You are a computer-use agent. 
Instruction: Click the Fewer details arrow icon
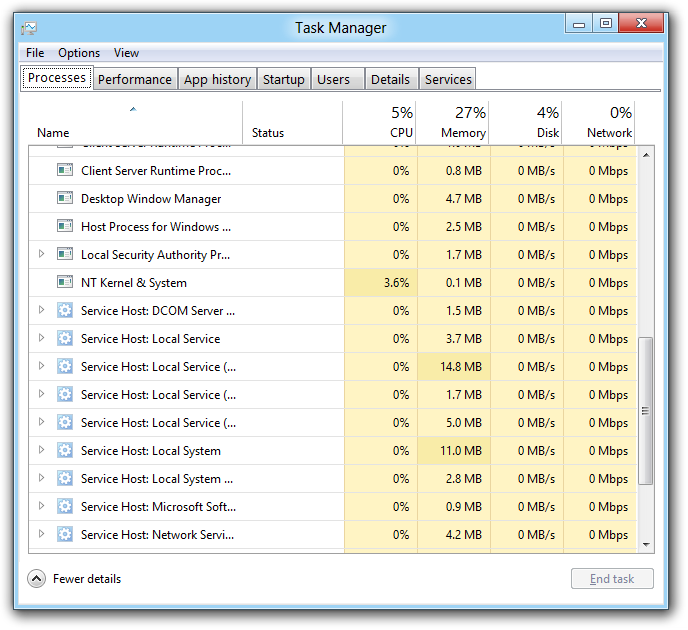click(37, 579)
